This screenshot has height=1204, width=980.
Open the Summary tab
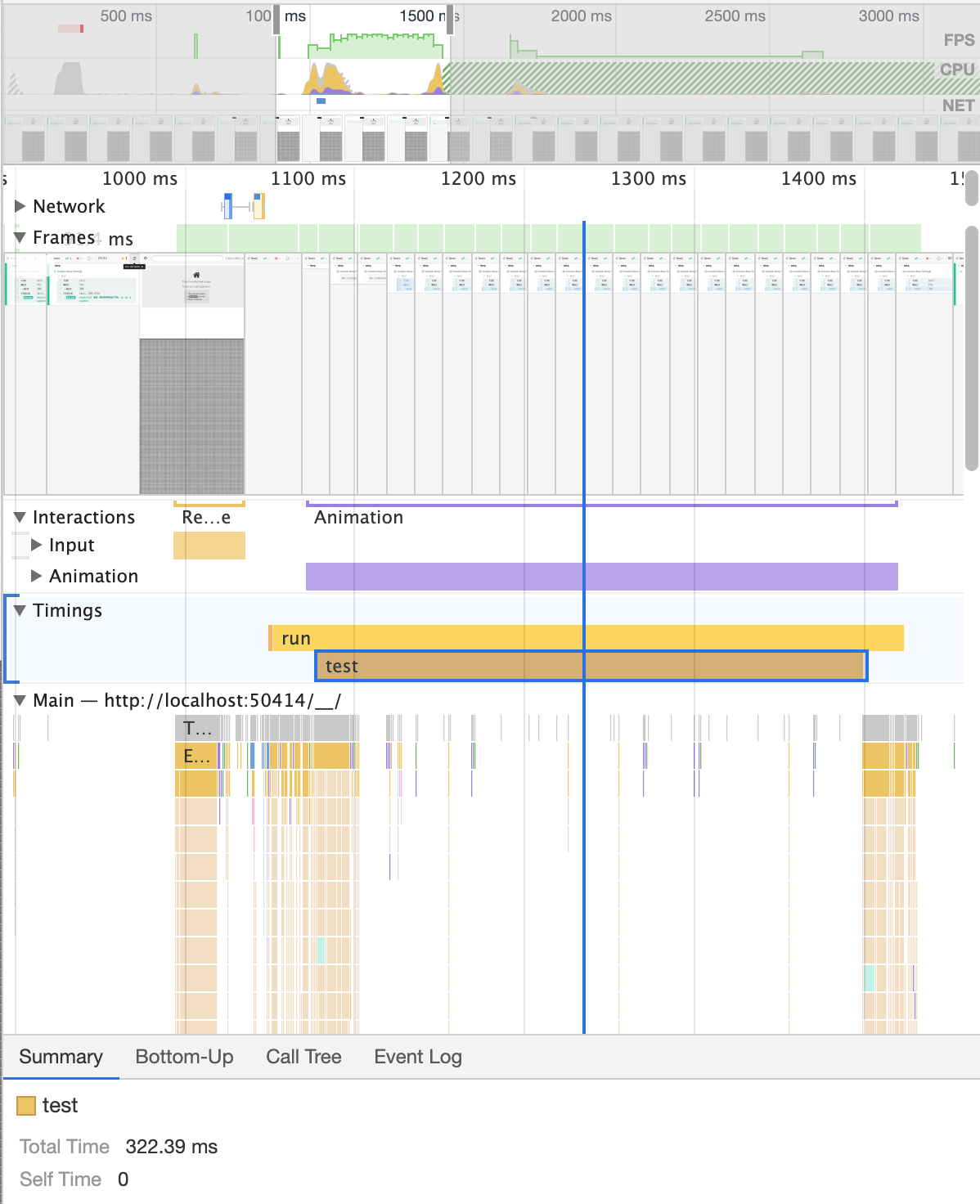click(61, 1057)
